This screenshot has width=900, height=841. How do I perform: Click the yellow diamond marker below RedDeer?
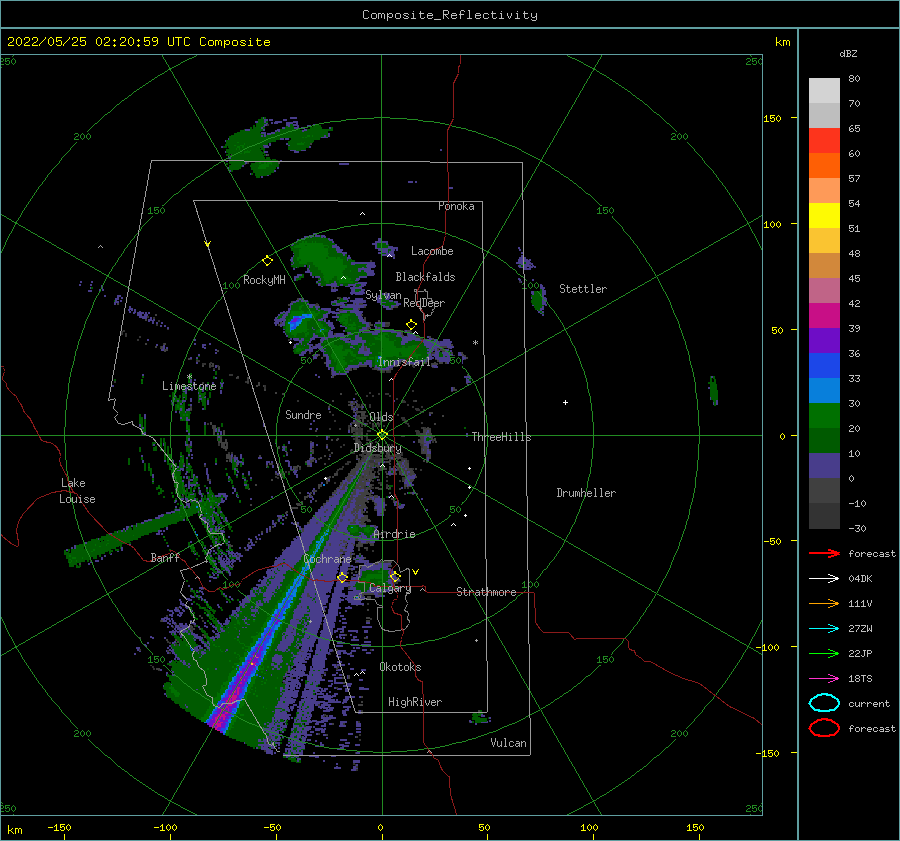tap(411, 325)
